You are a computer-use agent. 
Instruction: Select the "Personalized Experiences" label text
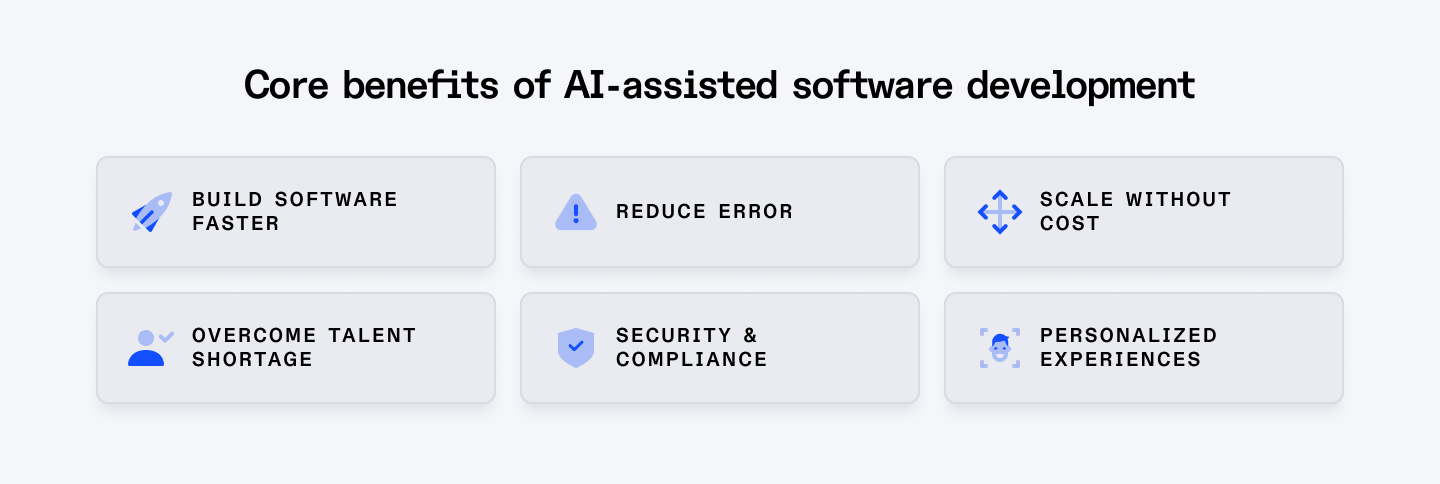point(1128,347)
